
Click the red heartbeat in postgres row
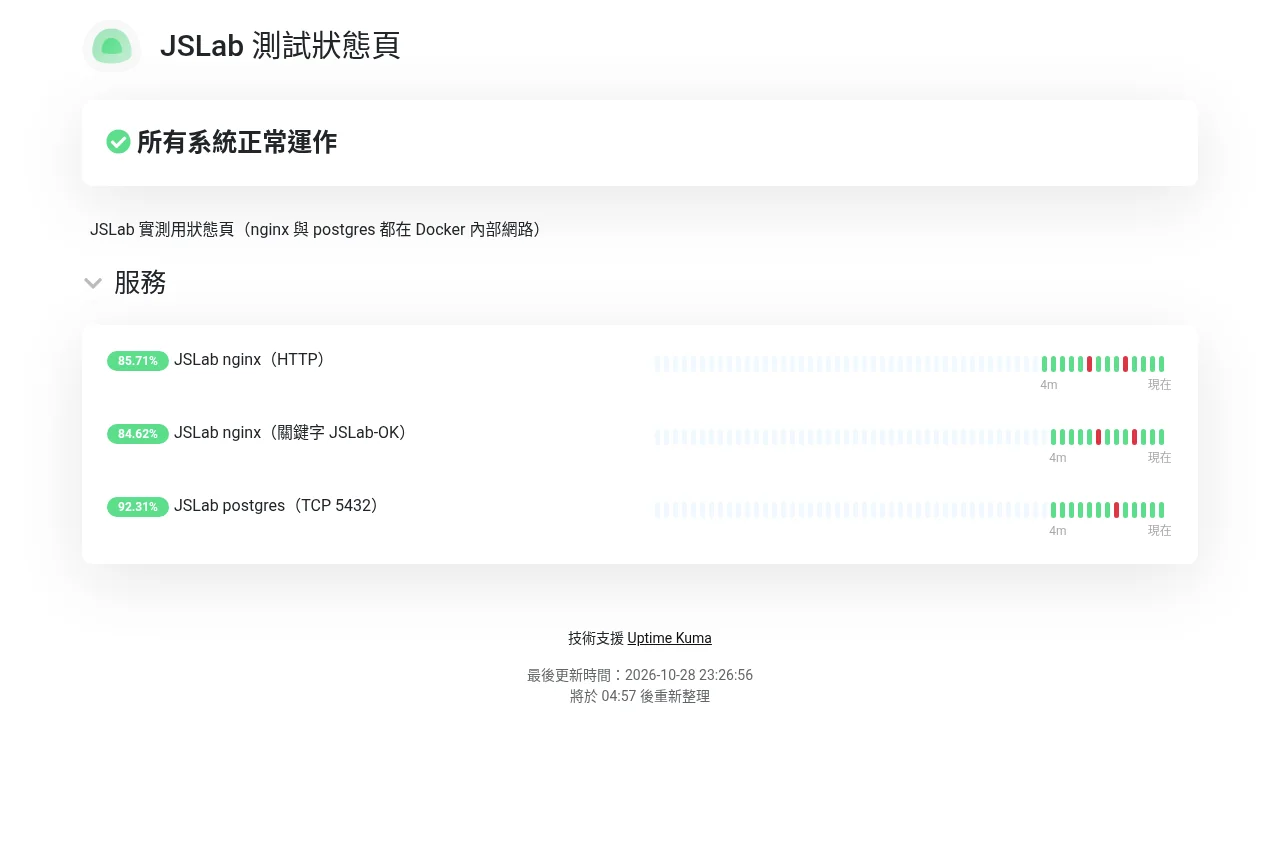(x=1117, y=510)
